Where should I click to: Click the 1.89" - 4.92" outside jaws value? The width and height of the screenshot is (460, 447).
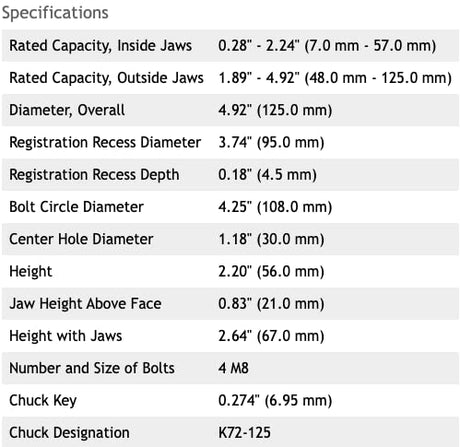pyautogui.click(x=335, y=78)
